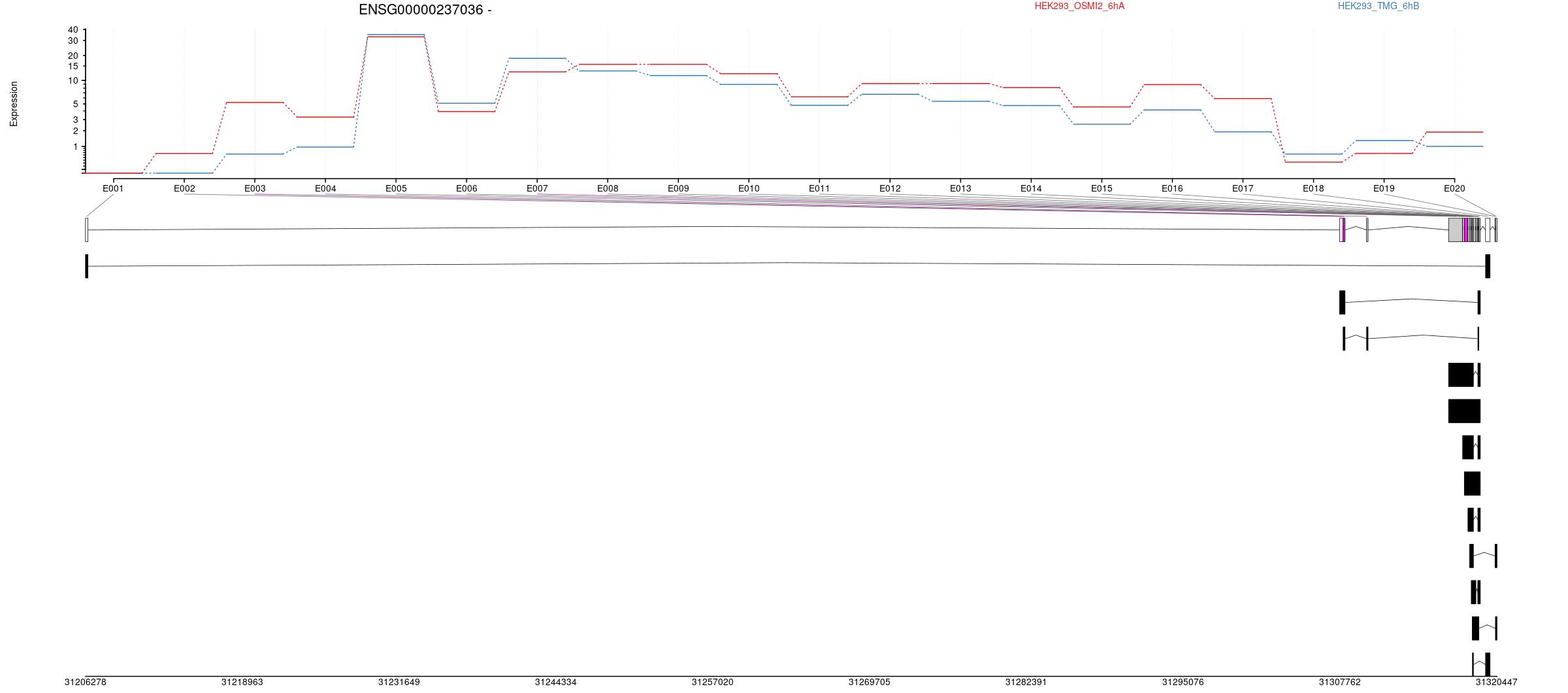Select the HEK293_TMG_6hB legend label
Viewport: 1568px width, 693px height.
(x=1379, y=6)
